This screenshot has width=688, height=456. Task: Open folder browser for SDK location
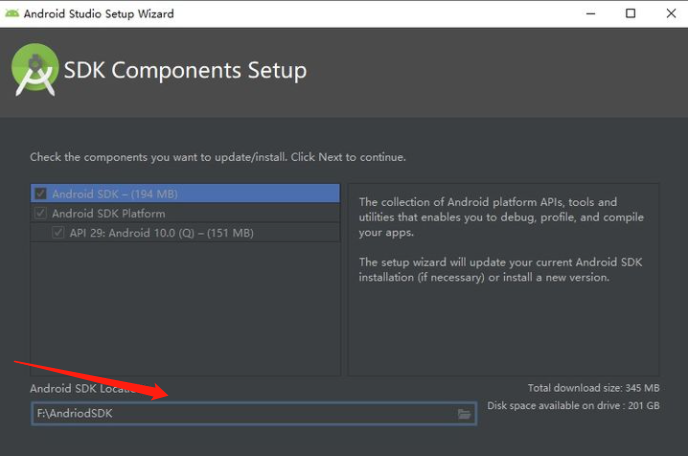(x=465, y=414)
